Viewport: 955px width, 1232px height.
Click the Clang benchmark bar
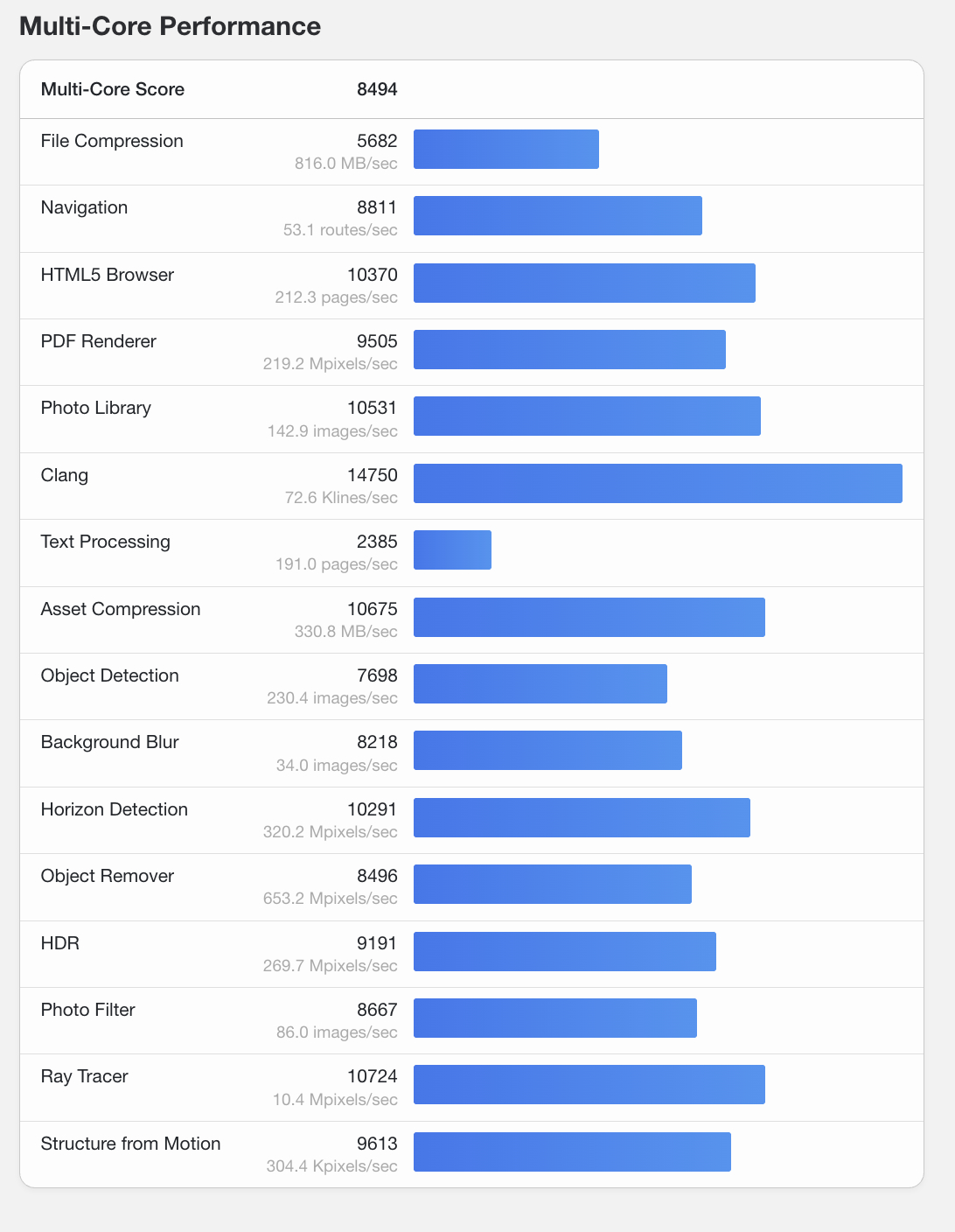(x=658, y=484)
